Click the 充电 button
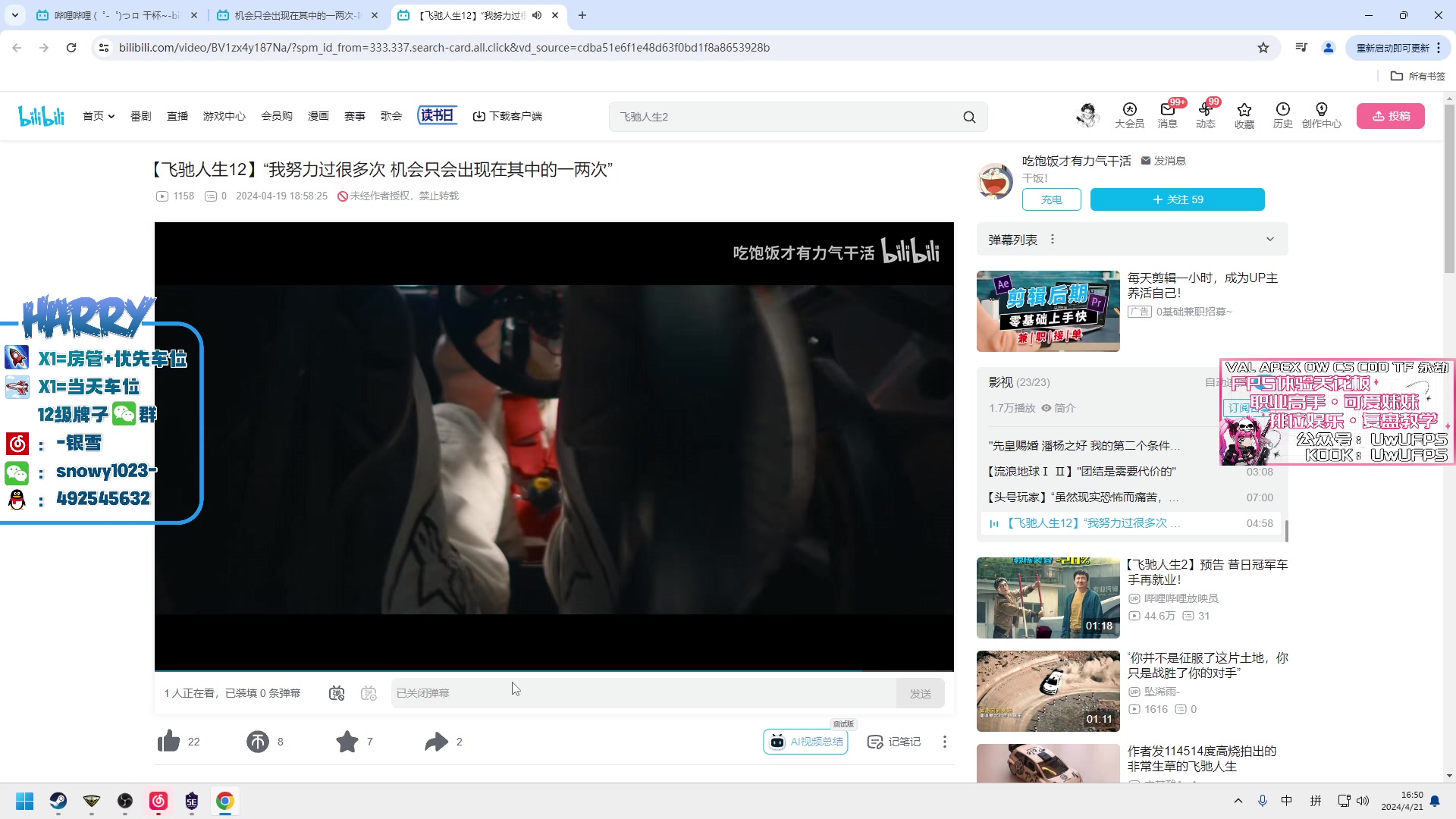 tap(1052, 199)
